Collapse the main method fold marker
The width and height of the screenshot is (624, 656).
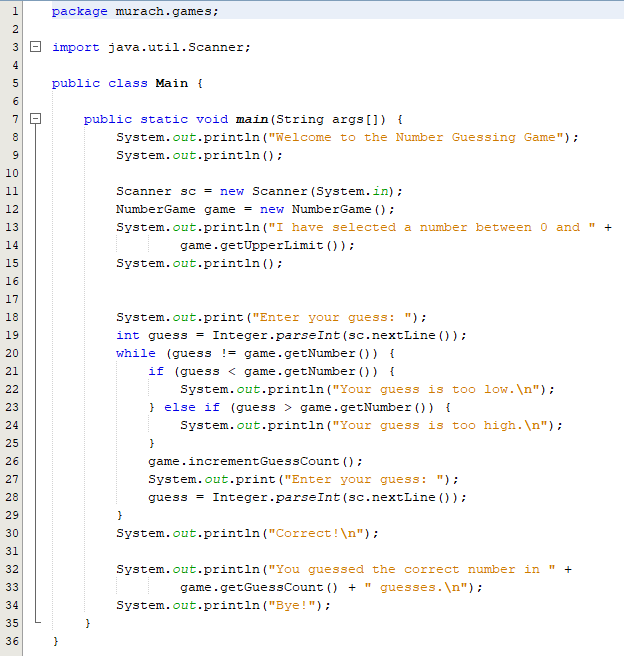[36, 119]
